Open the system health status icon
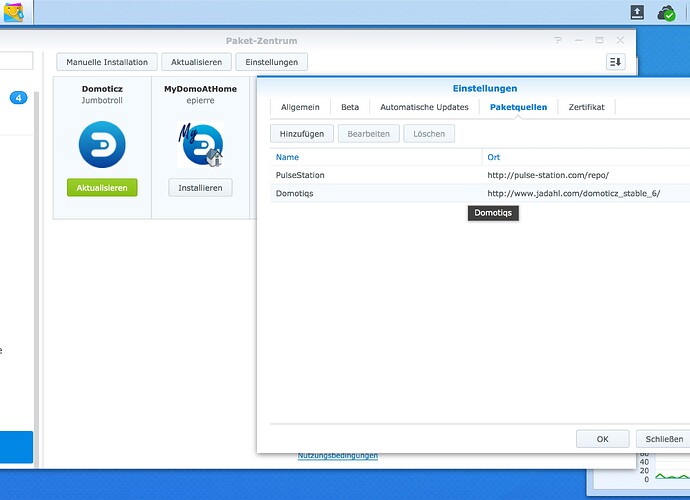 (666, 12)
